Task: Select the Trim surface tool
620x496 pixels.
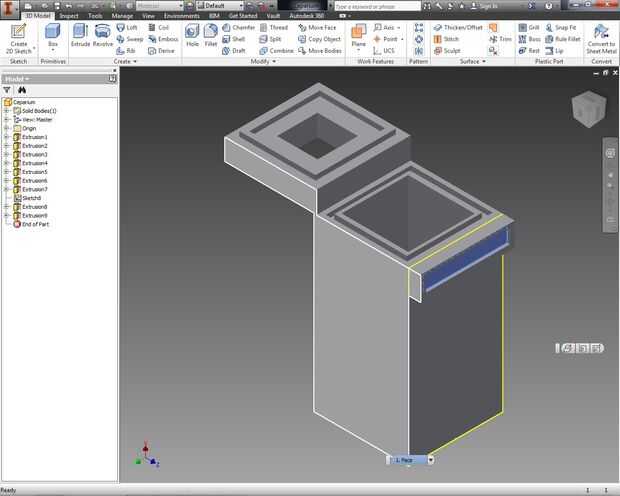Action: point(500,39)
